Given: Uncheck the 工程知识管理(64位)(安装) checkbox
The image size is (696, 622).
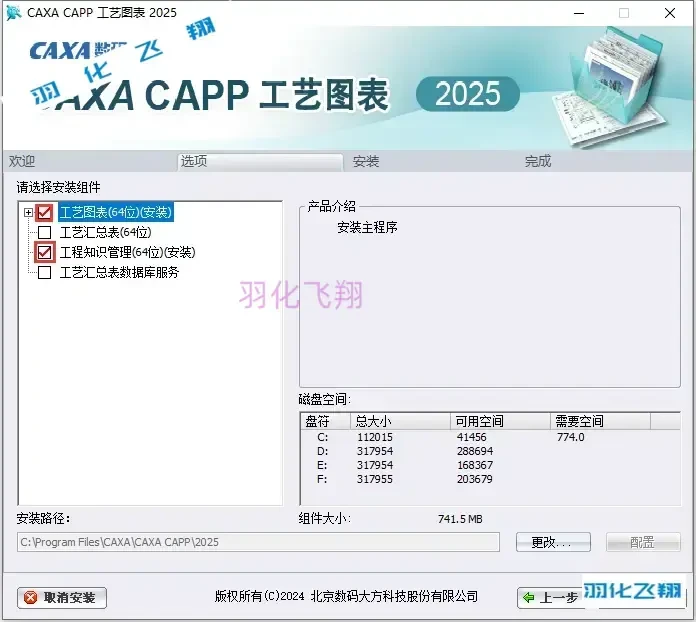Looking at the screenshot, I should [x=44, y=252].
